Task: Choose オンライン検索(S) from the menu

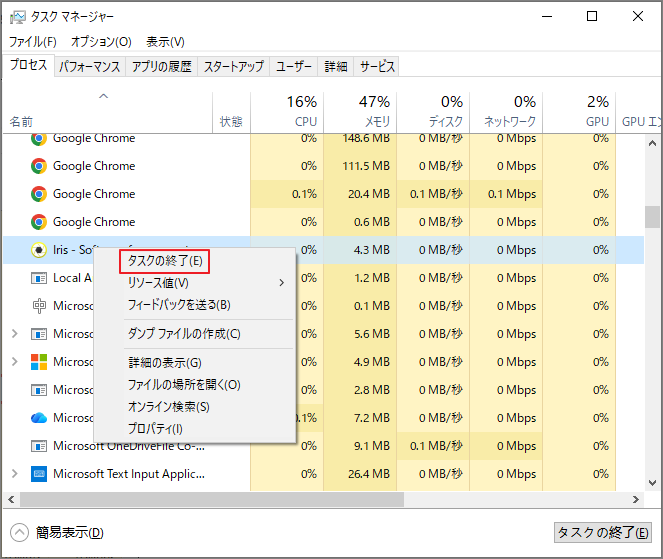Action: click(169, 407)
